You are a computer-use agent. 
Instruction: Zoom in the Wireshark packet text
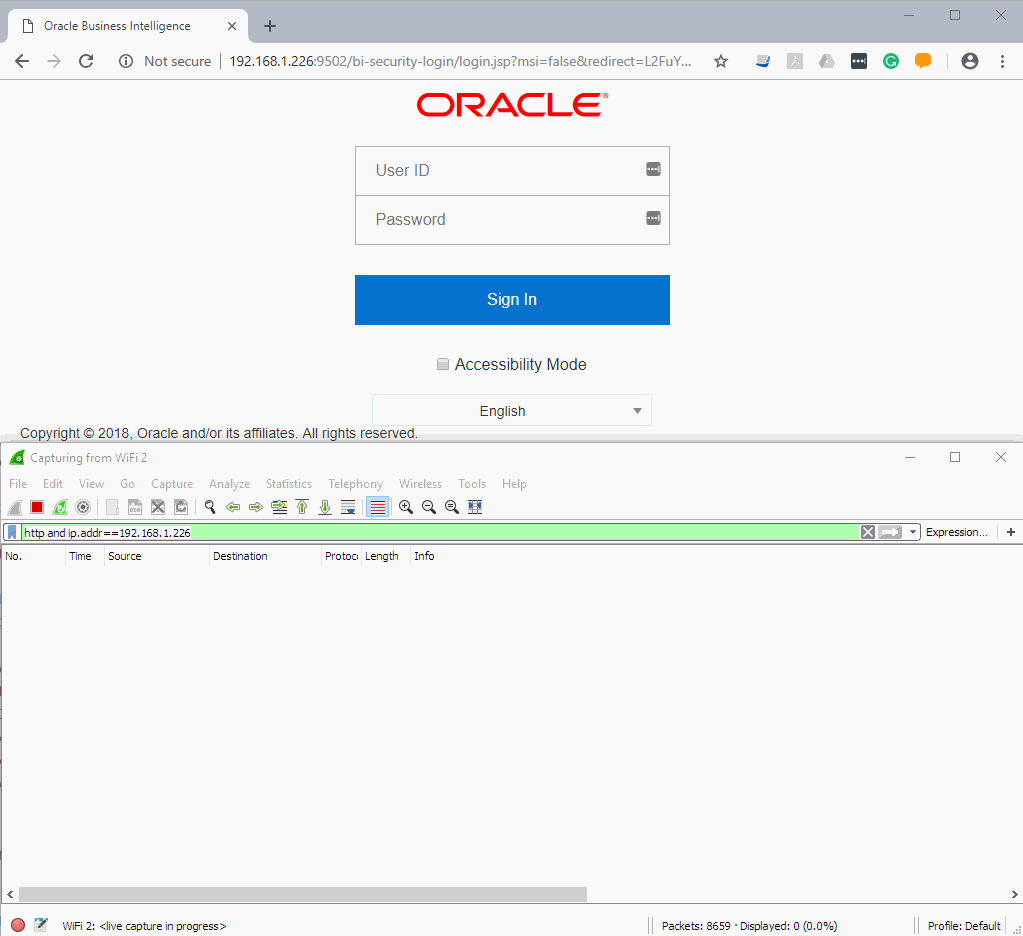406,507
